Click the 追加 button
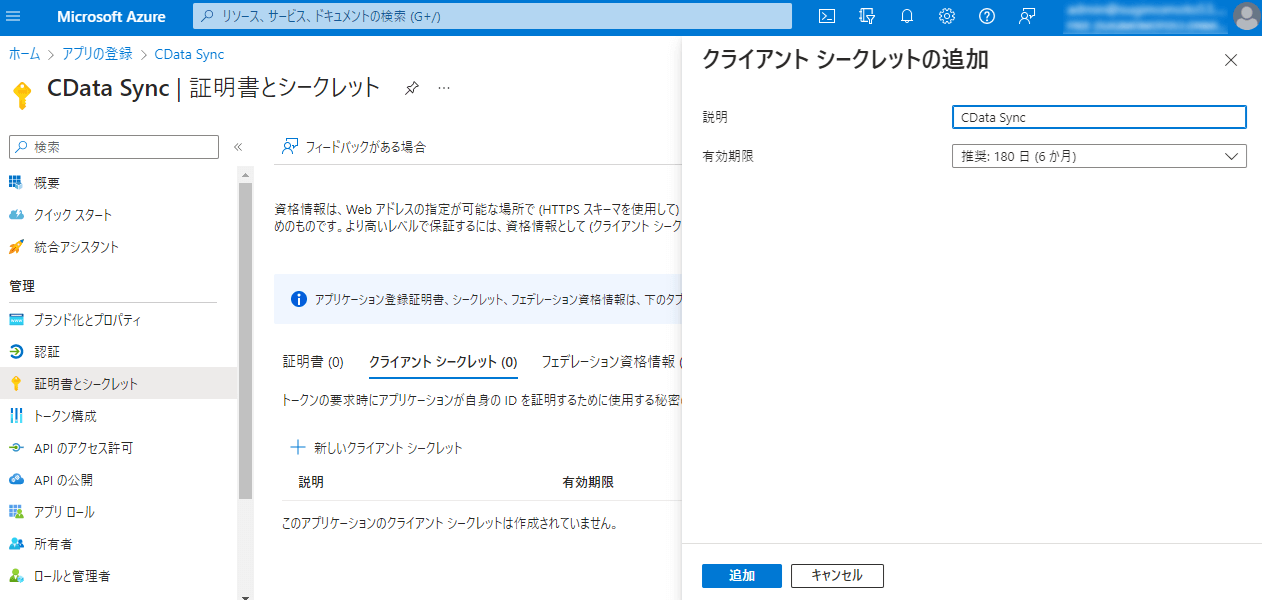Screen dimensions: 1262x600 pos(742,576)
